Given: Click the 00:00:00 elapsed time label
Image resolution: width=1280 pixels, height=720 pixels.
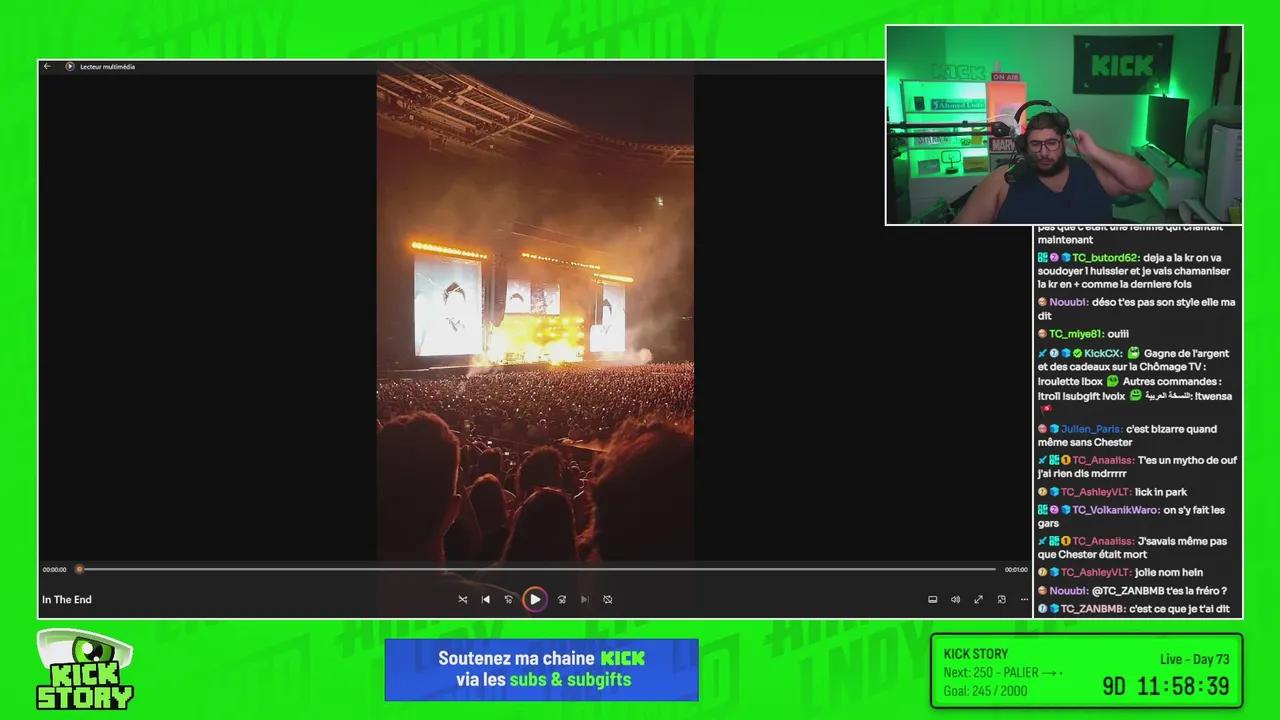Looking at the screenshot, I should 54,570.
